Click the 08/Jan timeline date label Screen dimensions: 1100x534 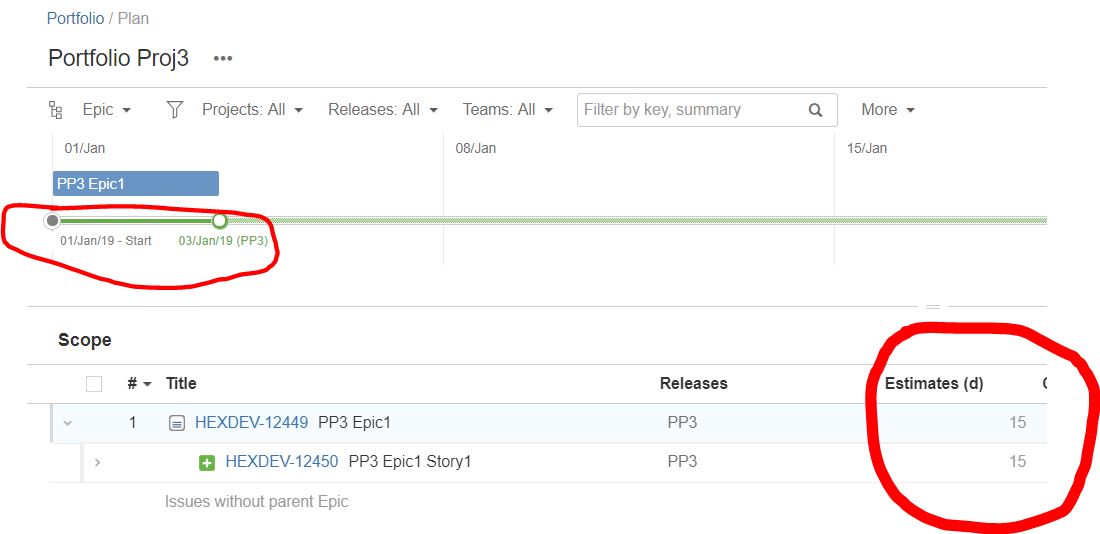(476, 148)
